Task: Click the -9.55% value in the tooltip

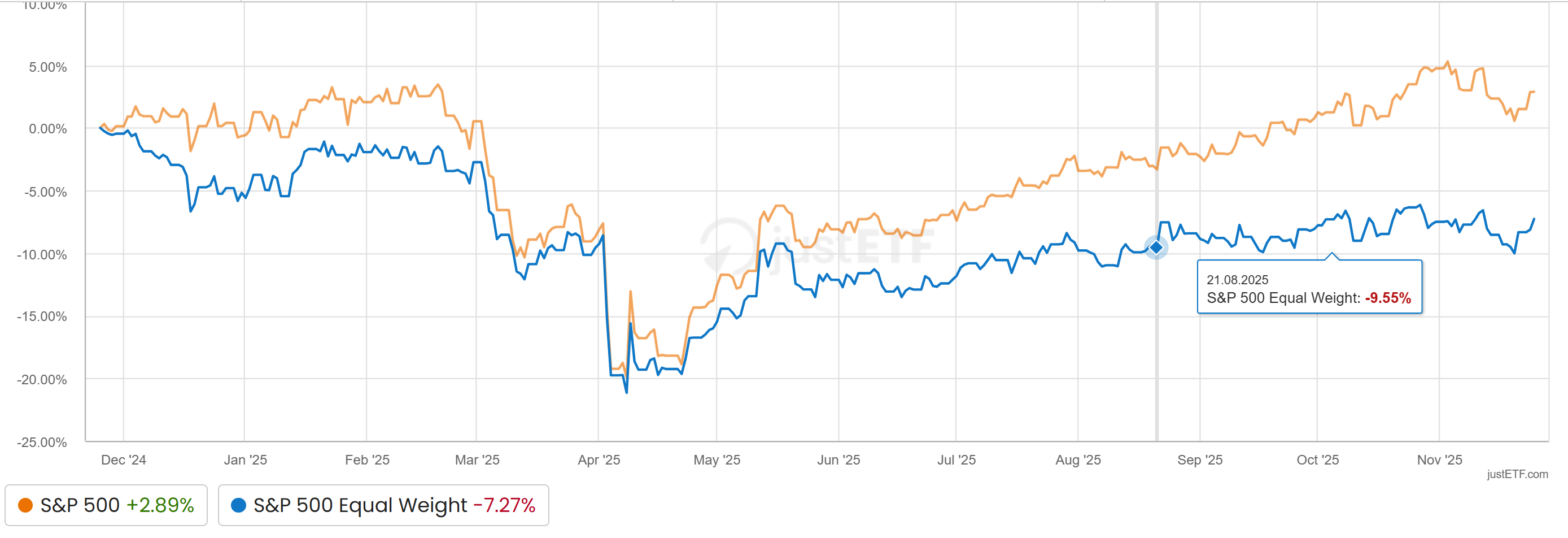Action: pos(1387,298)
